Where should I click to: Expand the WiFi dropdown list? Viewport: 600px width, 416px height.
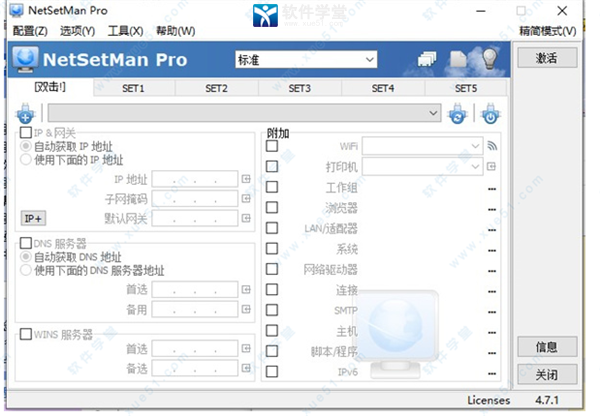[x=476, y=146]
